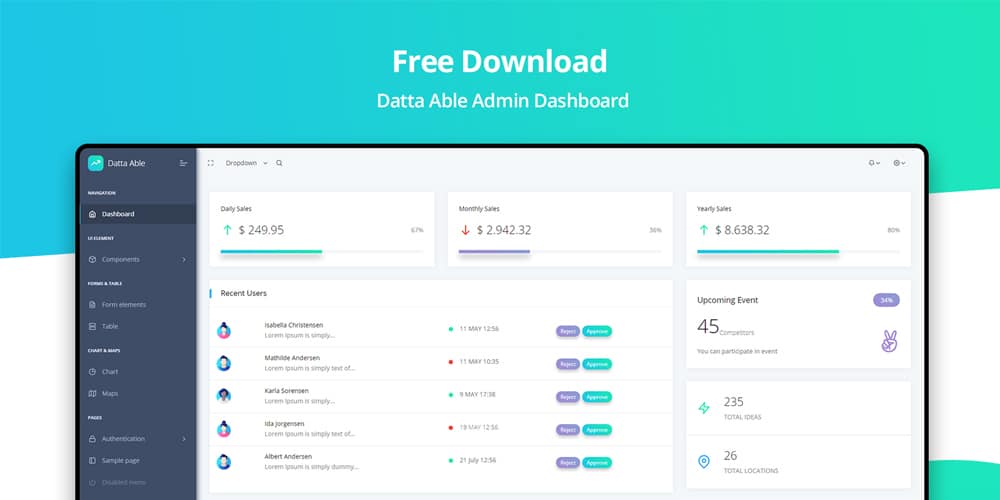Click the peace hand icon in Upcoming Event
Screen dimensions: 1000x500
pyautogui.click(x=890, y=342)
